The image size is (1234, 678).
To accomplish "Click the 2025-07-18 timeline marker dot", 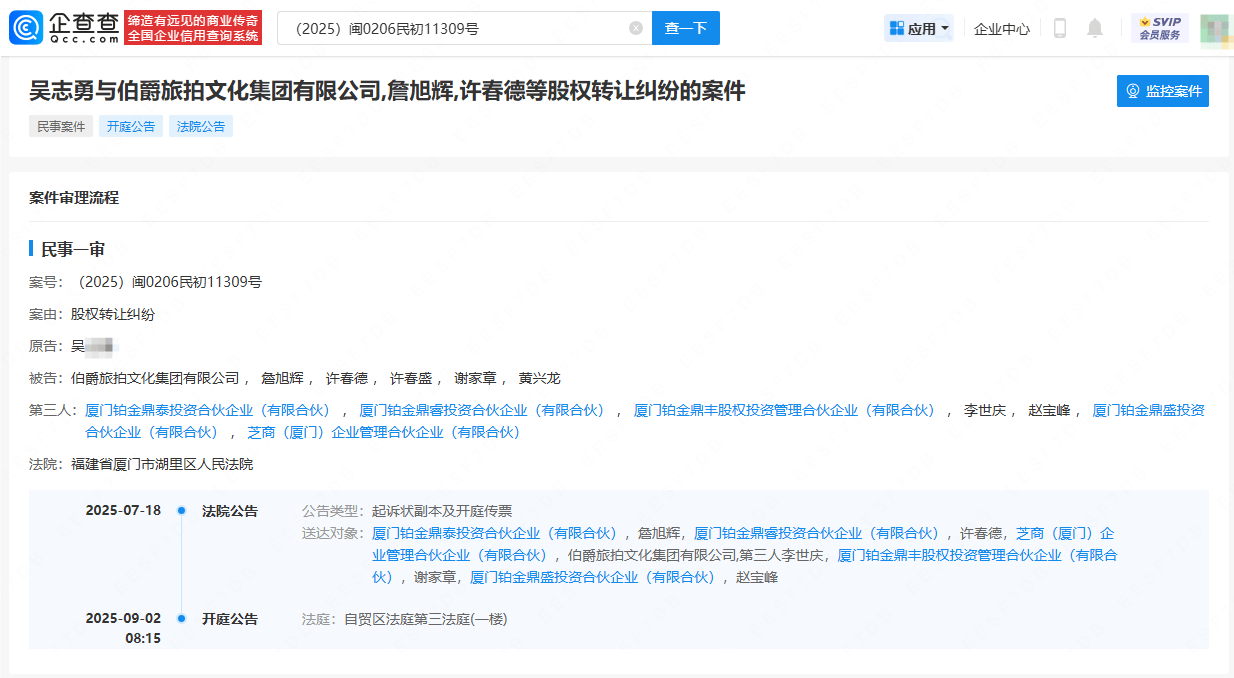I will tap(181, 511).
